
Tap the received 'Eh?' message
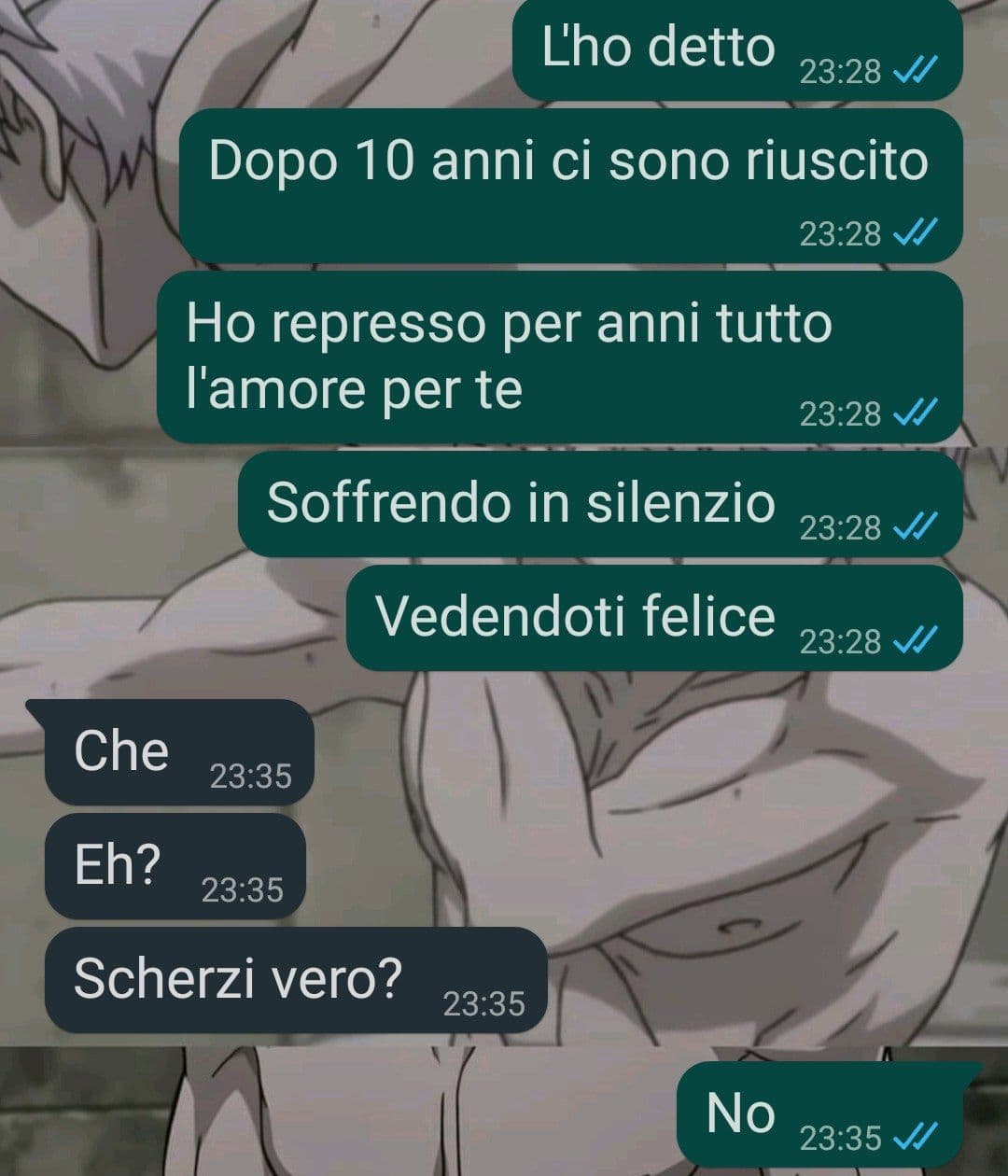[175, 866]
